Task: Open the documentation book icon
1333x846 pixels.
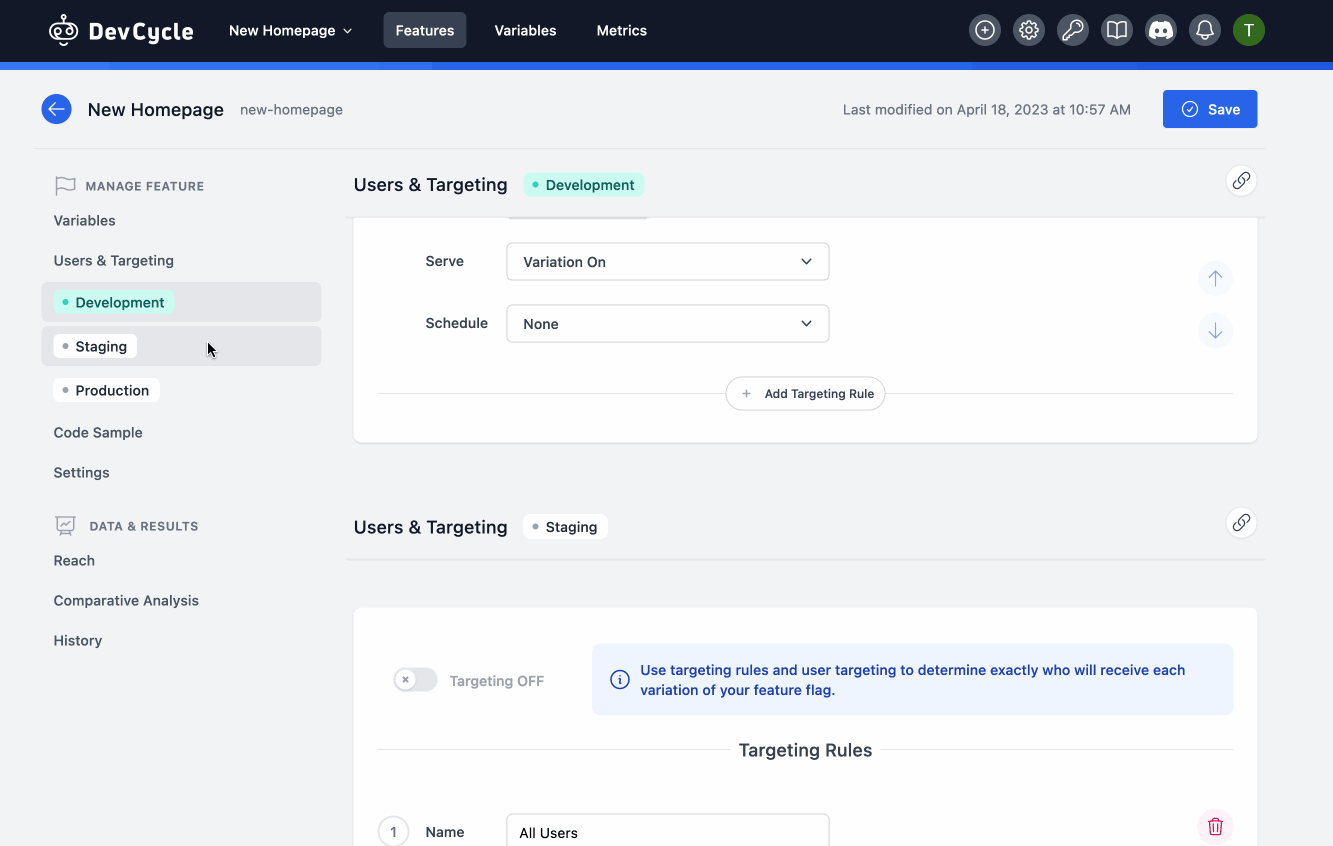Action: coord(1117,30)
